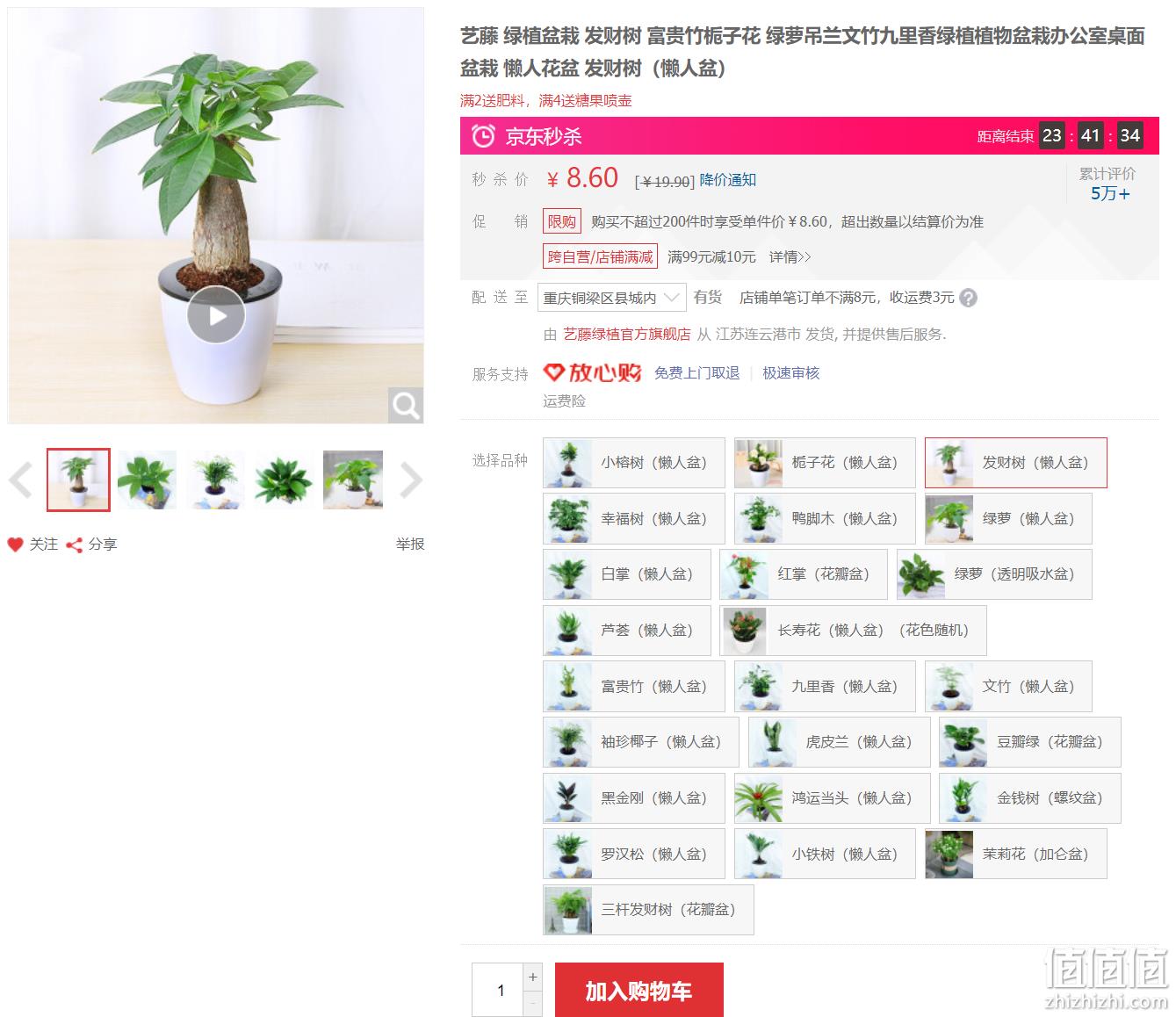Click the red heart 关注 icon
The width and height of the screenshot is (1176, 1017).
coord(15,545)
